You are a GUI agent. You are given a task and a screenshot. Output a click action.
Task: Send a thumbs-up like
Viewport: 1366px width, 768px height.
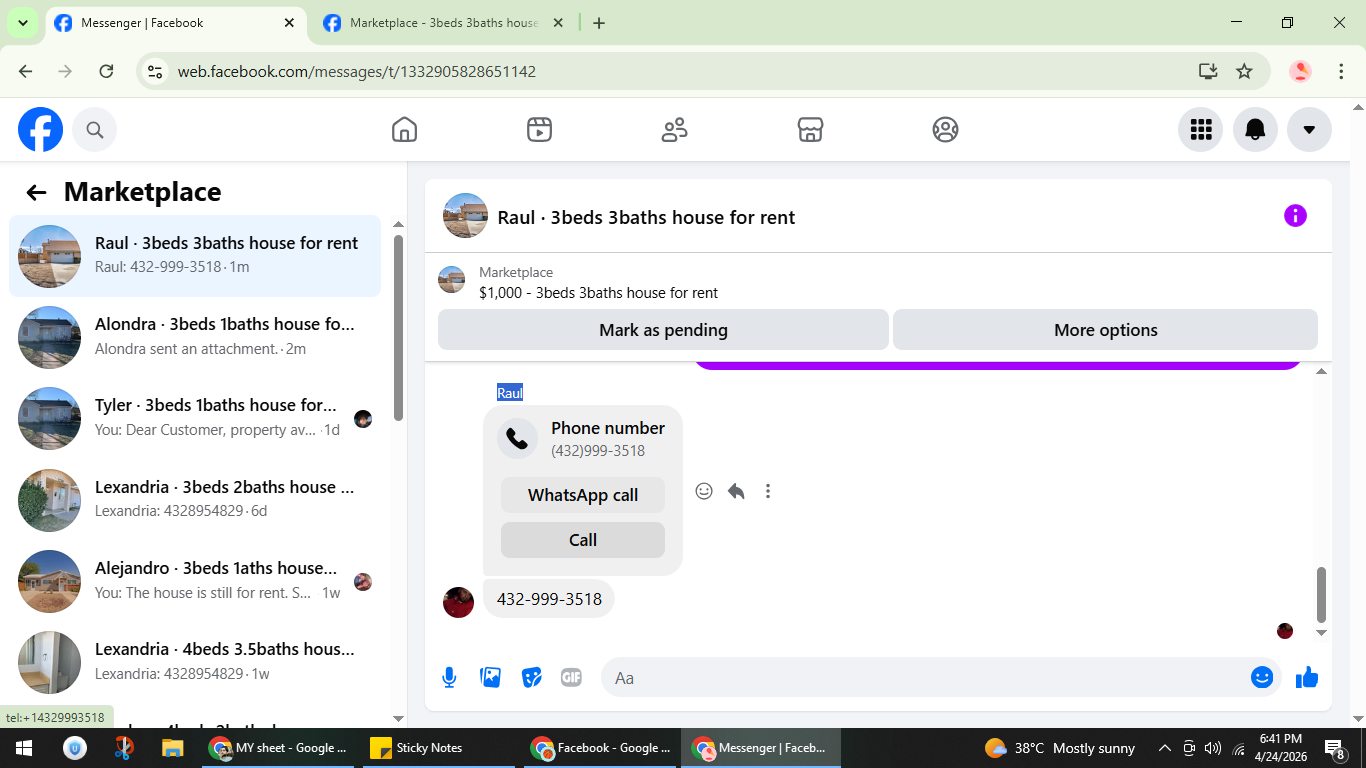(1307, 678)
